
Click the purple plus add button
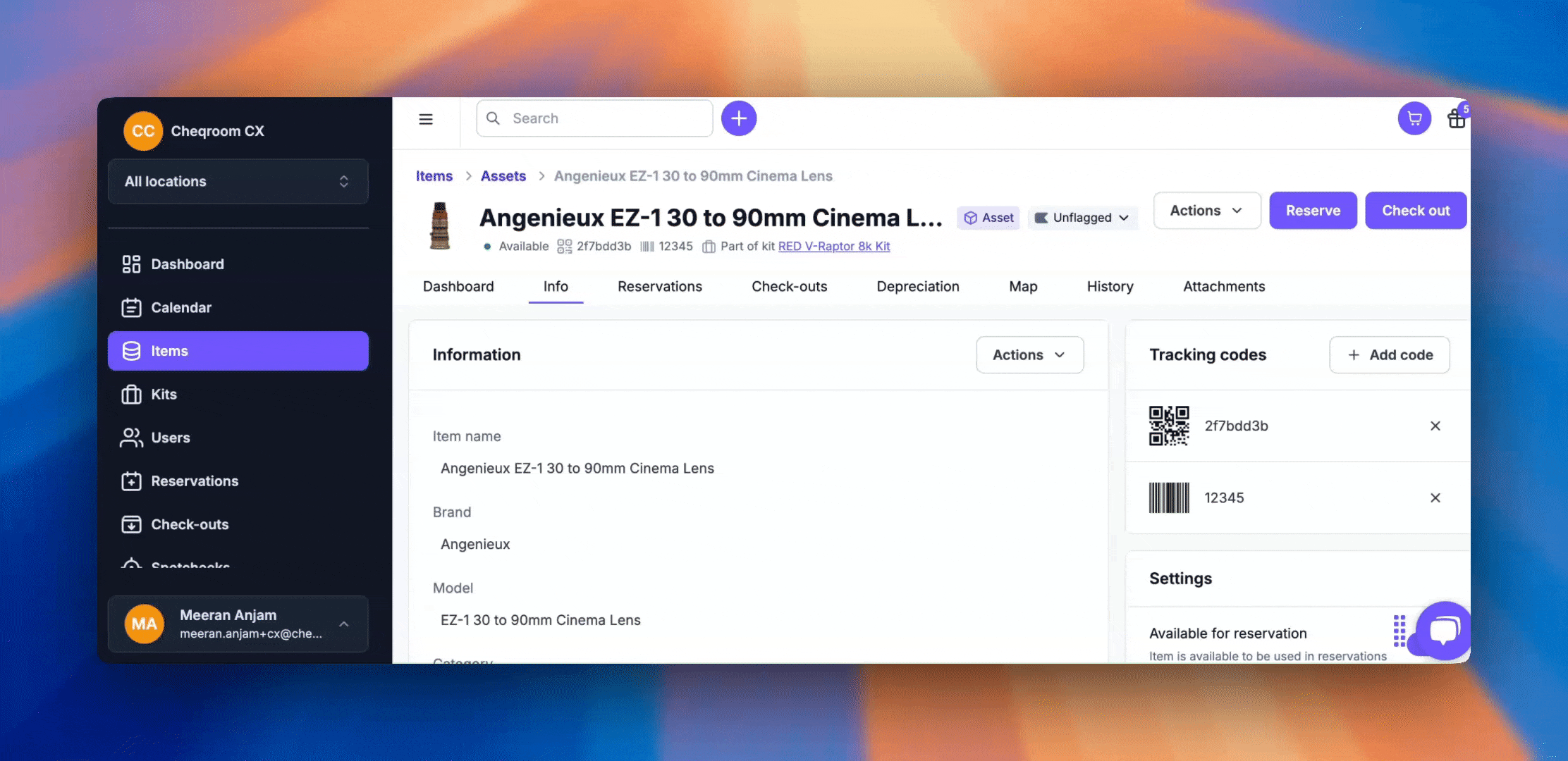739,118
